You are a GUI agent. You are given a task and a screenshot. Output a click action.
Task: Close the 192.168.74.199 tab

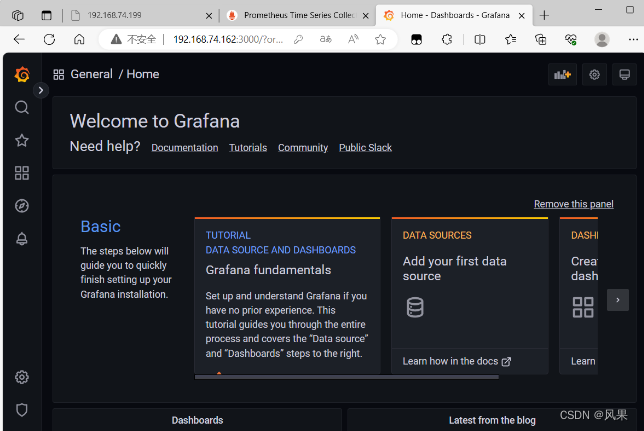click(209, 16)
